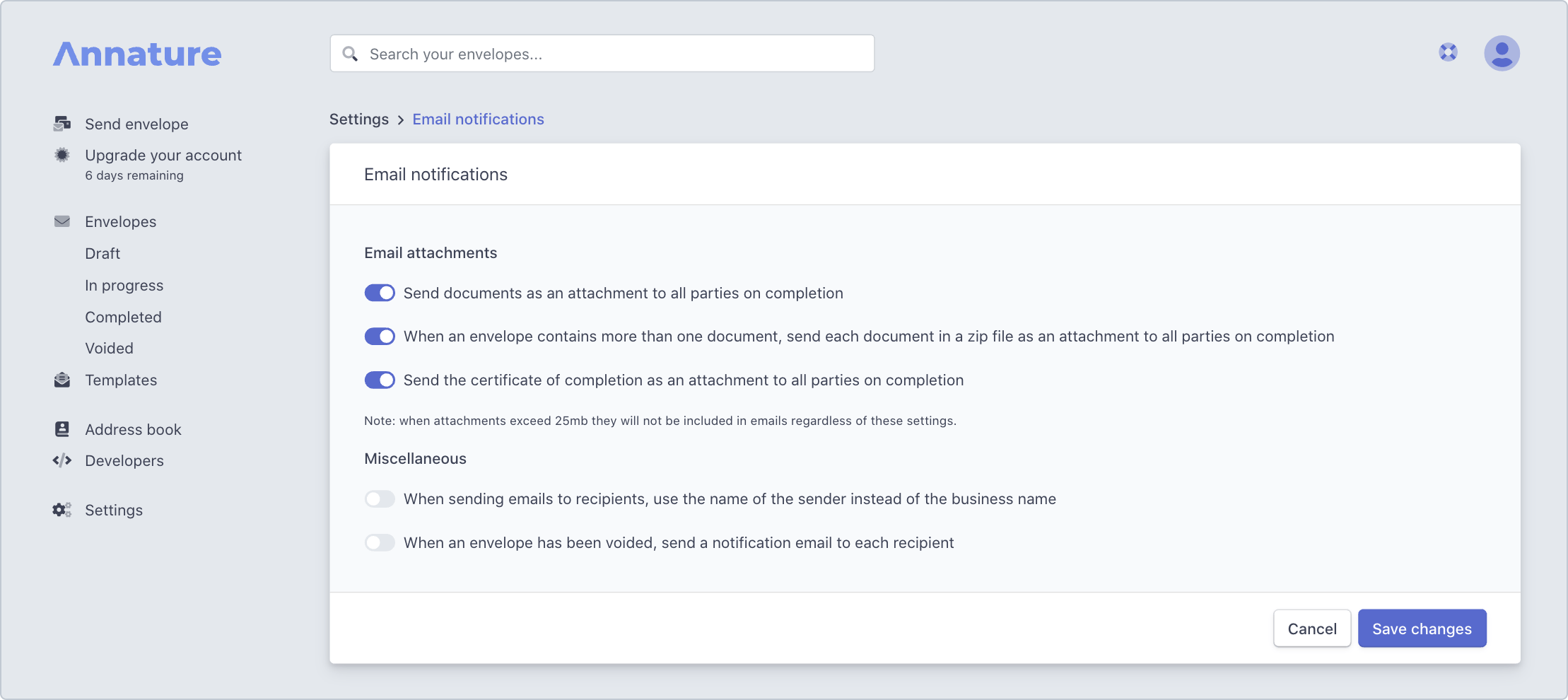Disable sending documents as attachment on completion
1568x700 pixels.
click(x=380, y=293)
